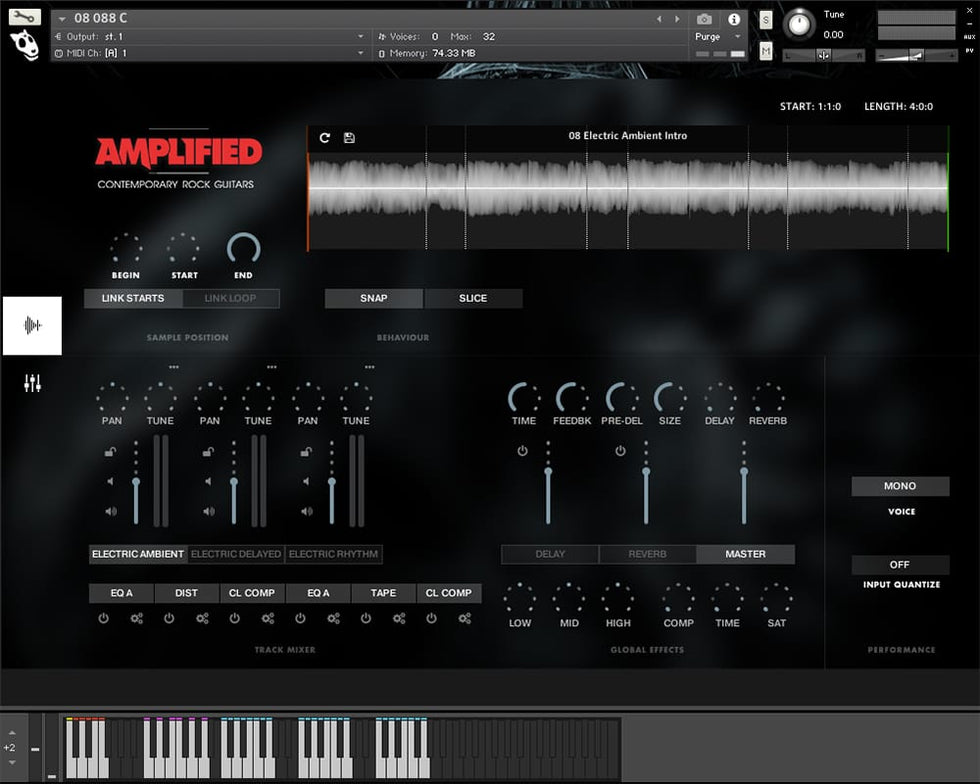Click the reload icon above the waveform
Image resolution: width=980 pixels, height=784 pixels.
325,138
